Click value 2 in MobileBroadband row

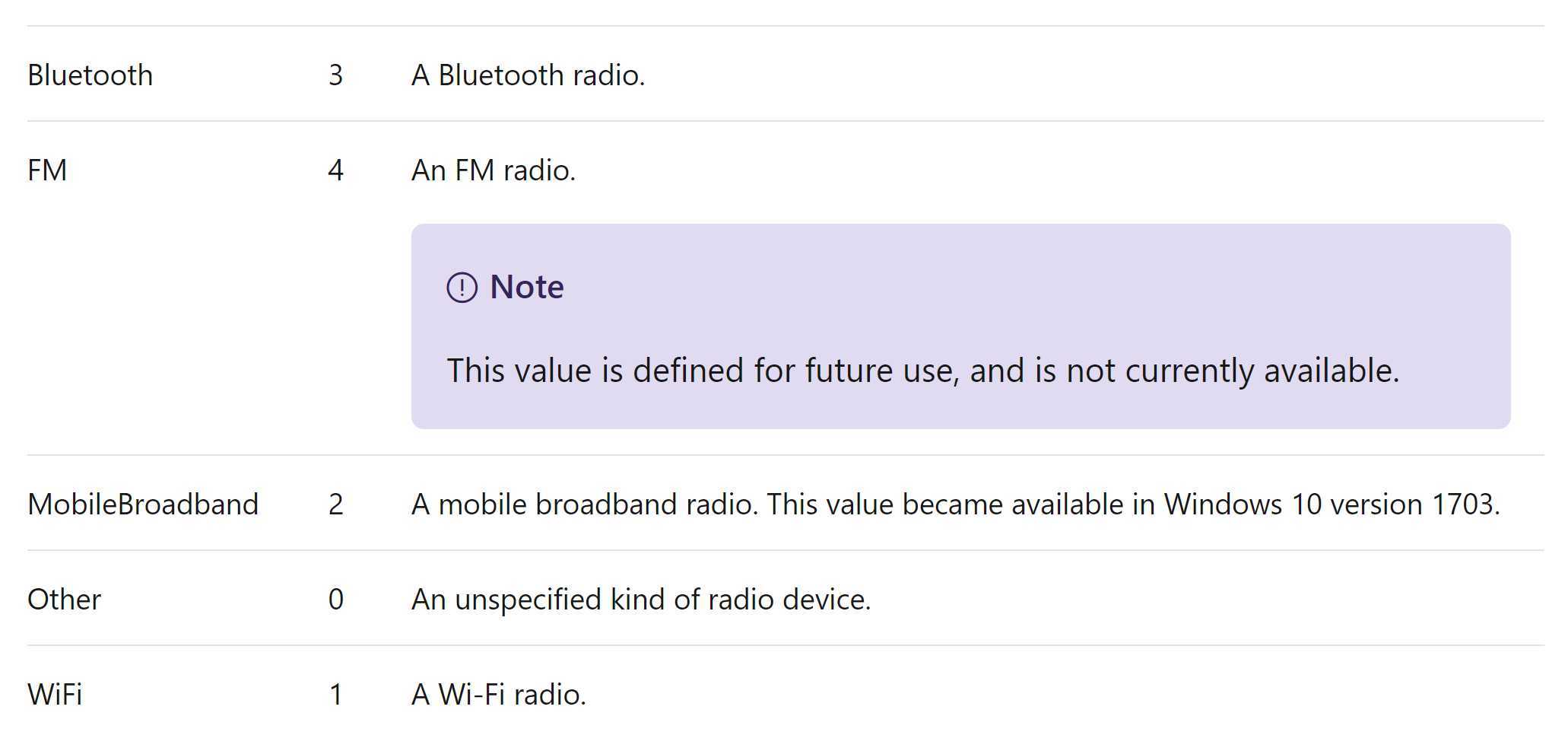tap(335, 504)
